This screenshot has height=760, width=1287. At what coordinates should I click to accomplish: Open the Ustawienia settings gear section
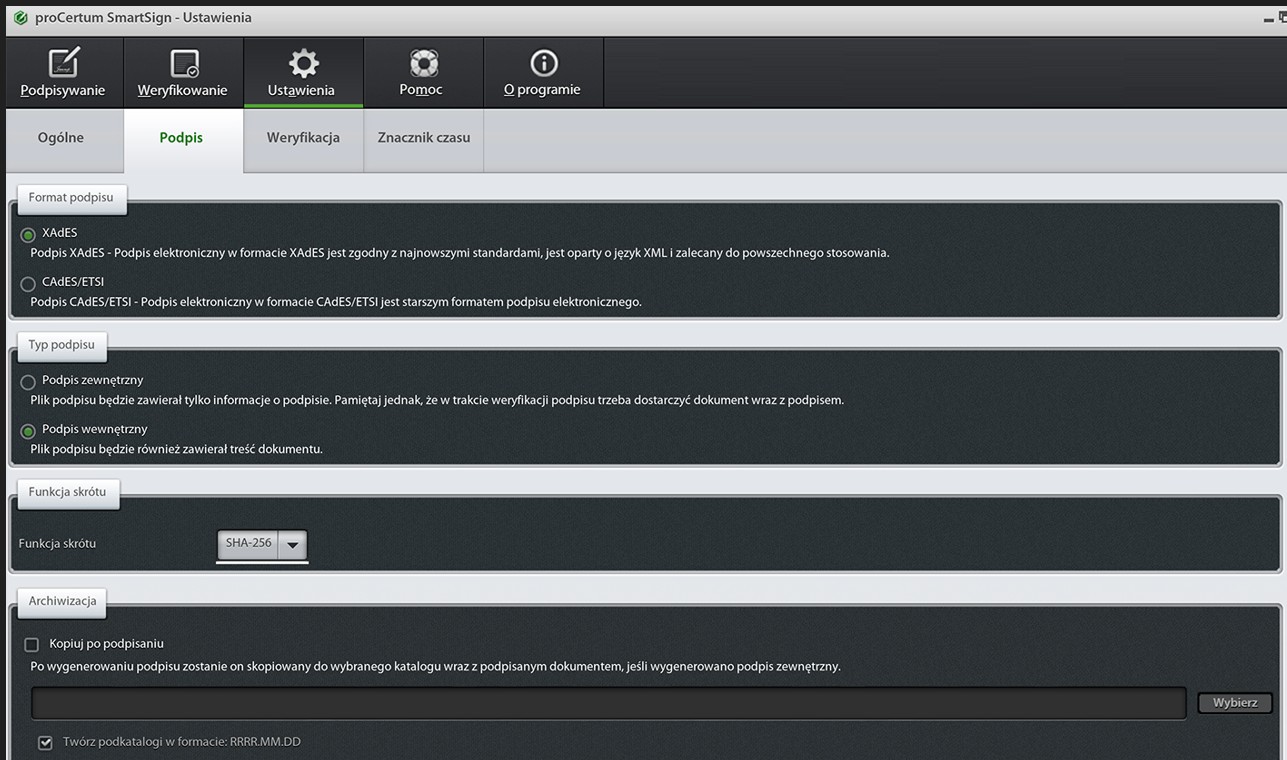[x=303, y=72]
